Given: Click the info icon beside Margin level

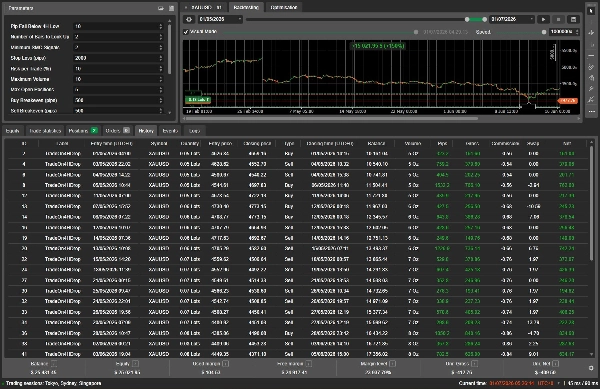Looking at the screenshot, I should 393,364.
